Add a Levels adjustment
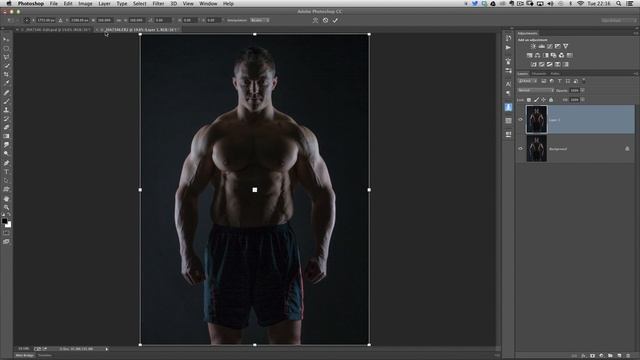Viewport: 640px width, 360px height. pyautogui.click(x=541, y=47)
